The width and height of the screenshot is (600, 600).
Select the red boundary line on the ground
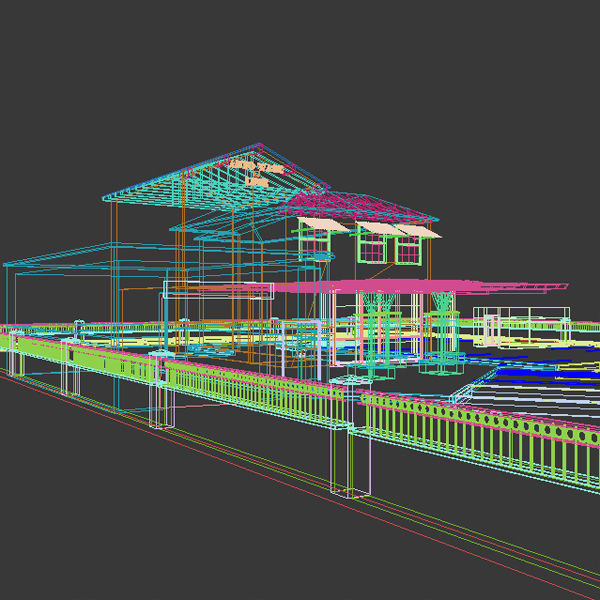(x=298, y=484)
